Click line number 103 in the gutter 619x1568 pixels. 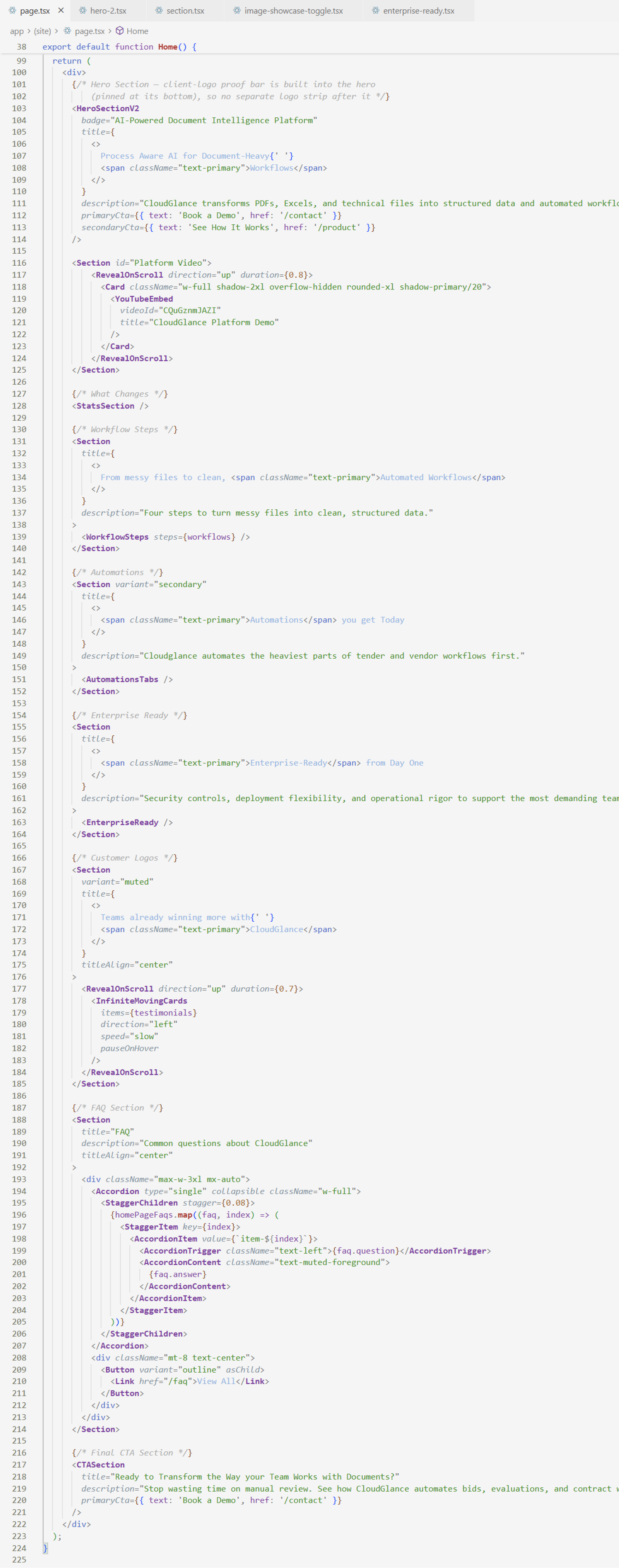tap(19, 108)
